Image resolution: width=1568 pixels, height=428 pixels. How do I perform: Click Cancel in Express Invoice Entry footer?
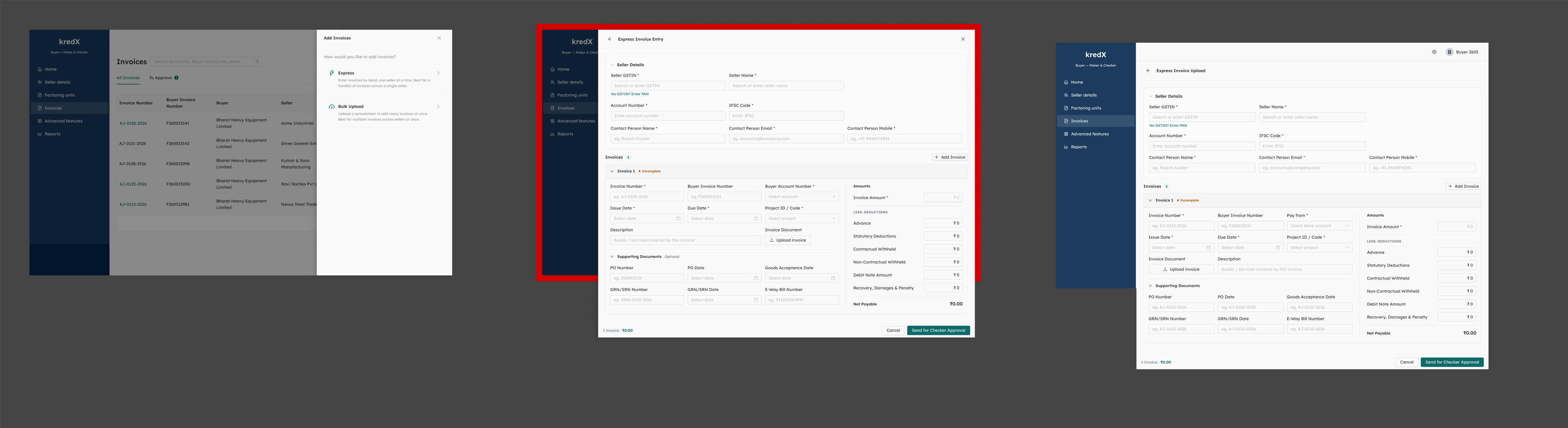pyautogui.click(x=893, y=331)
